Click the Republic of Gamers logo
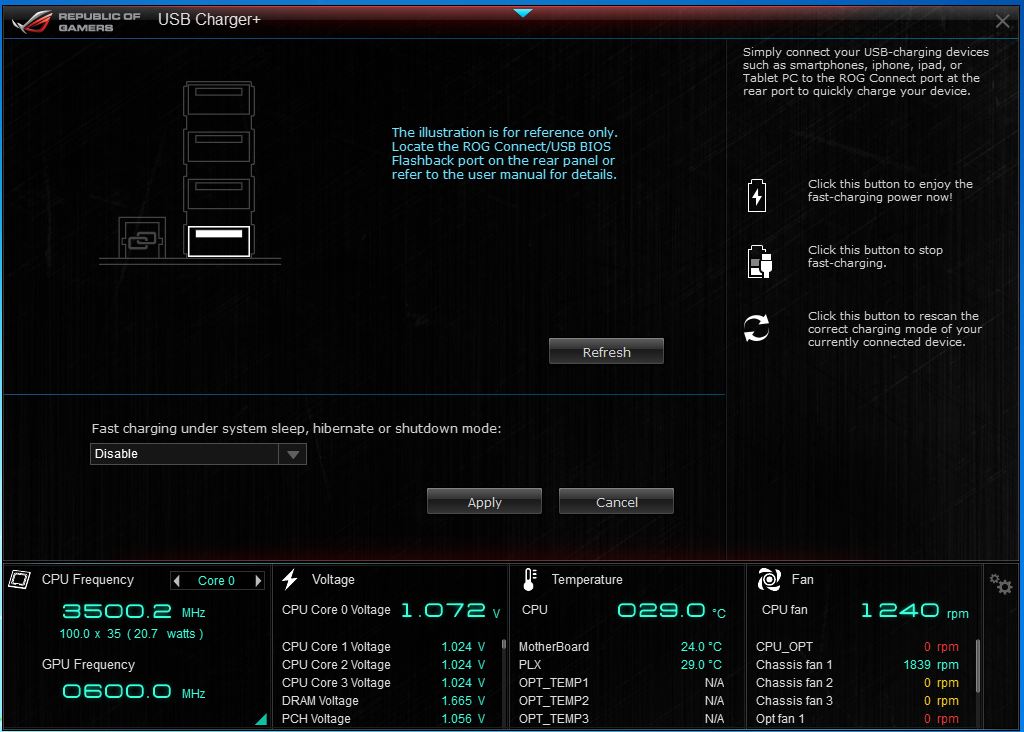Image resolution: width=1024 pixels, height=732 pixels. [x=77, y=22]
